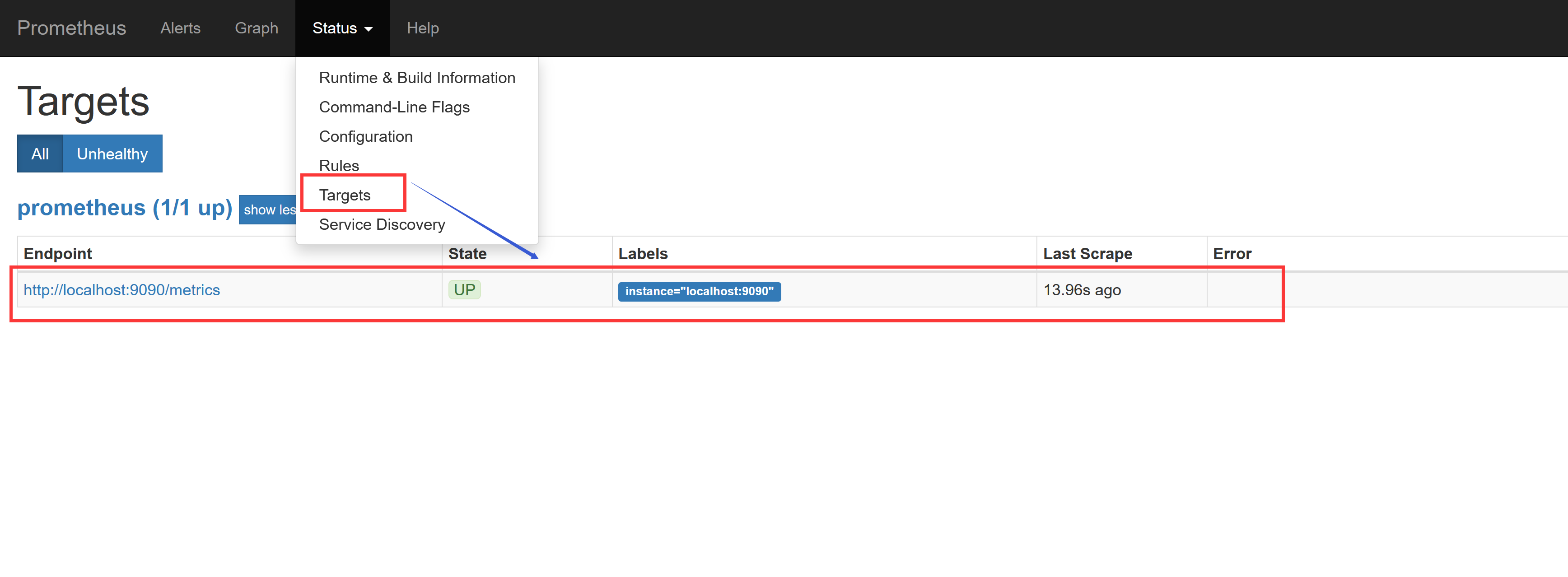Click the instance="localhost:9090" label badge
Viewport: 1568px width, 577px height.
click(x=699, y=292)
